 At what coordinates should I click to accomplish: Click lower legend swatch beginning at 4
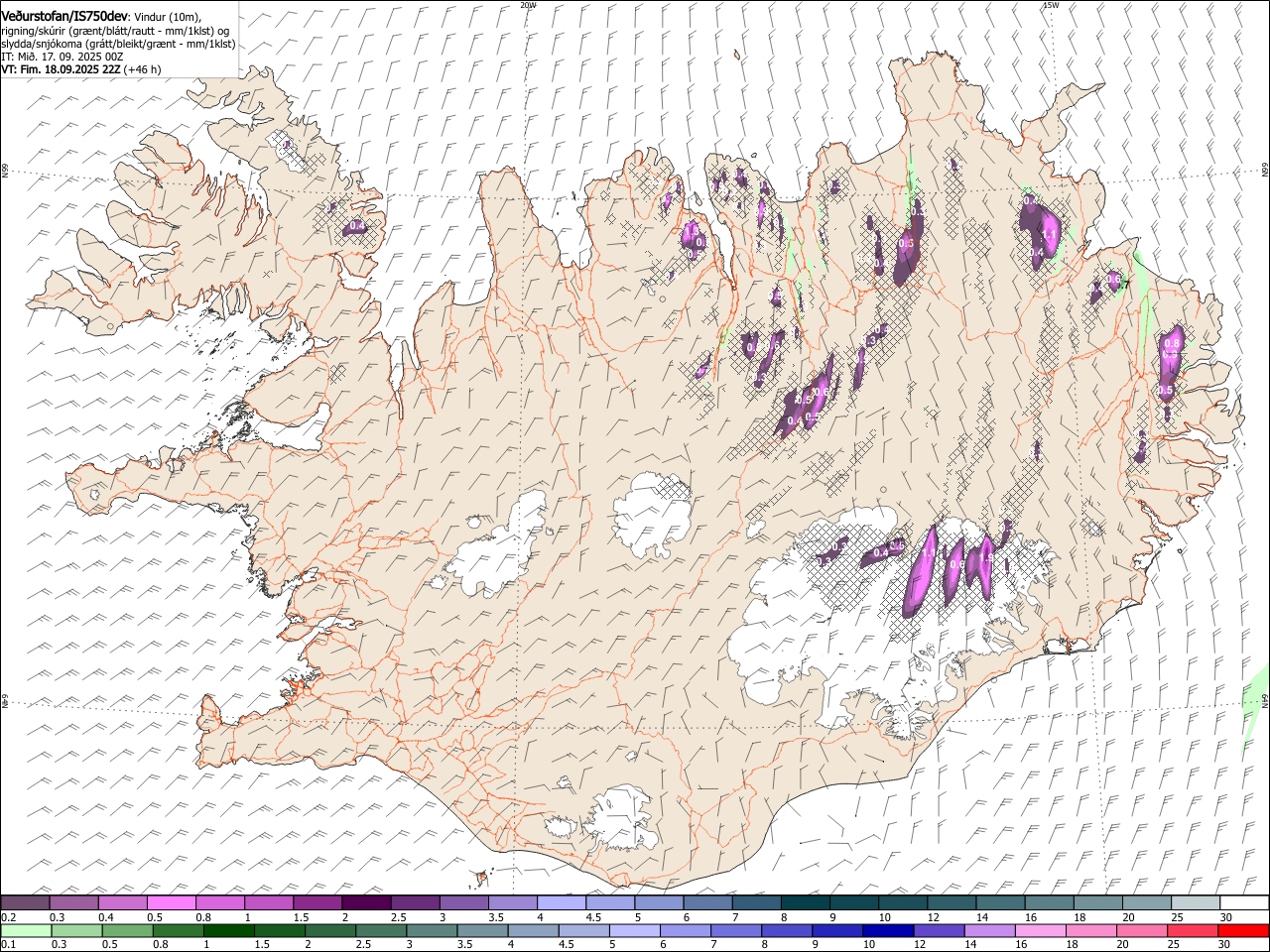(x=532, y=930)
